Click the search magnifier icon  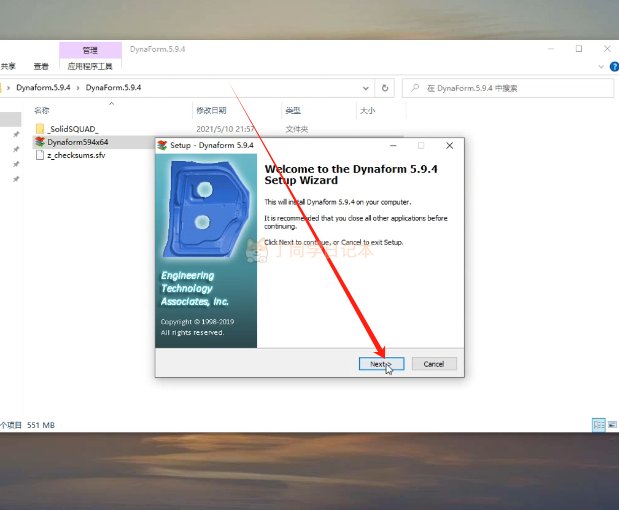click(415, 88)
